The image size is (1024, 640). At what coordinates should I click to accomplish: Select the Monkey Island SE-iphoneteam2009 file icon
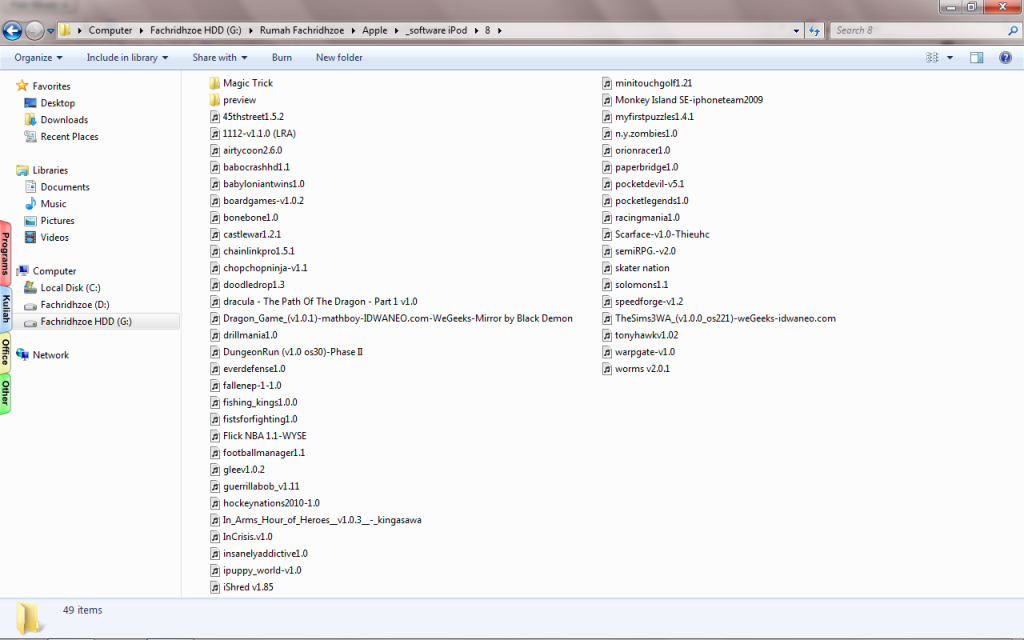point(607,101)
